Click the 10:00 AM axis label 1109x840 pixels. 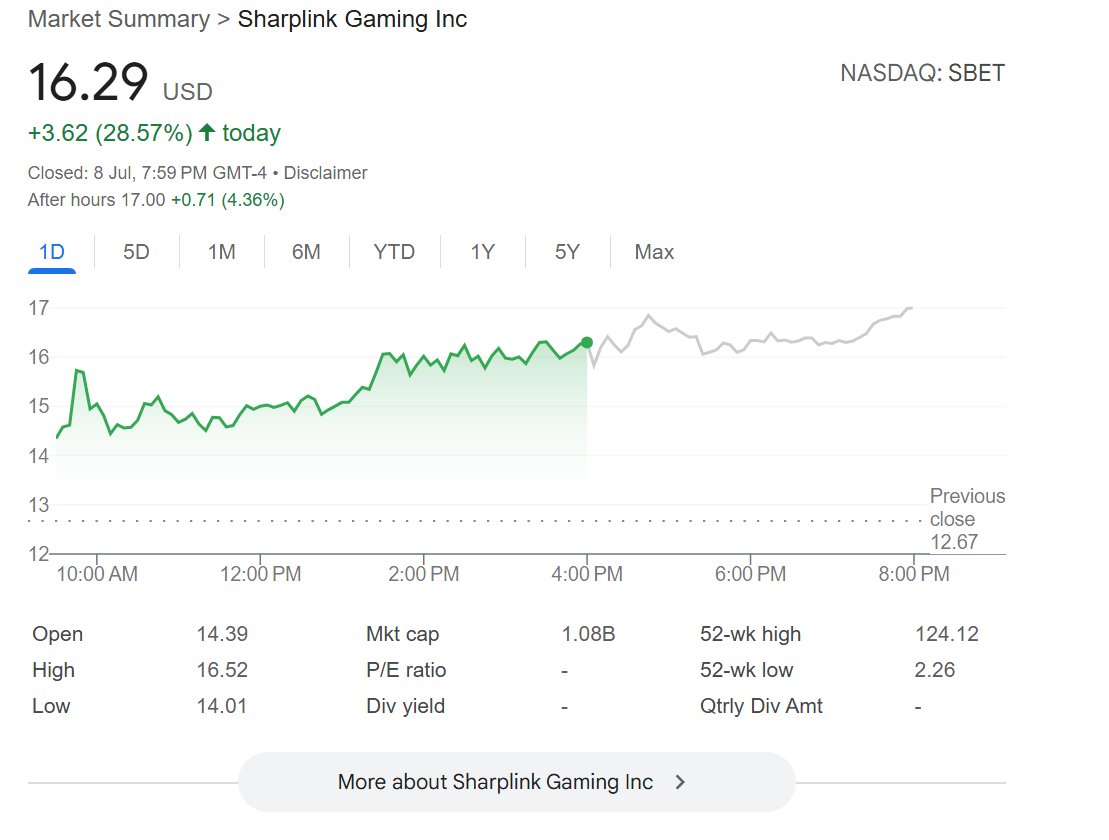pos(97,573)
